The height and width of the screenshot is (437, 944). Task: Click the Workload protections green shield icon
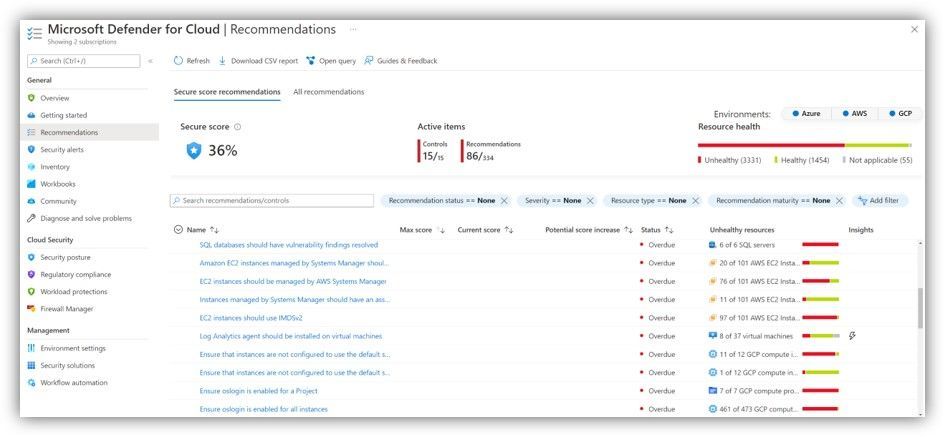(31, 291)
